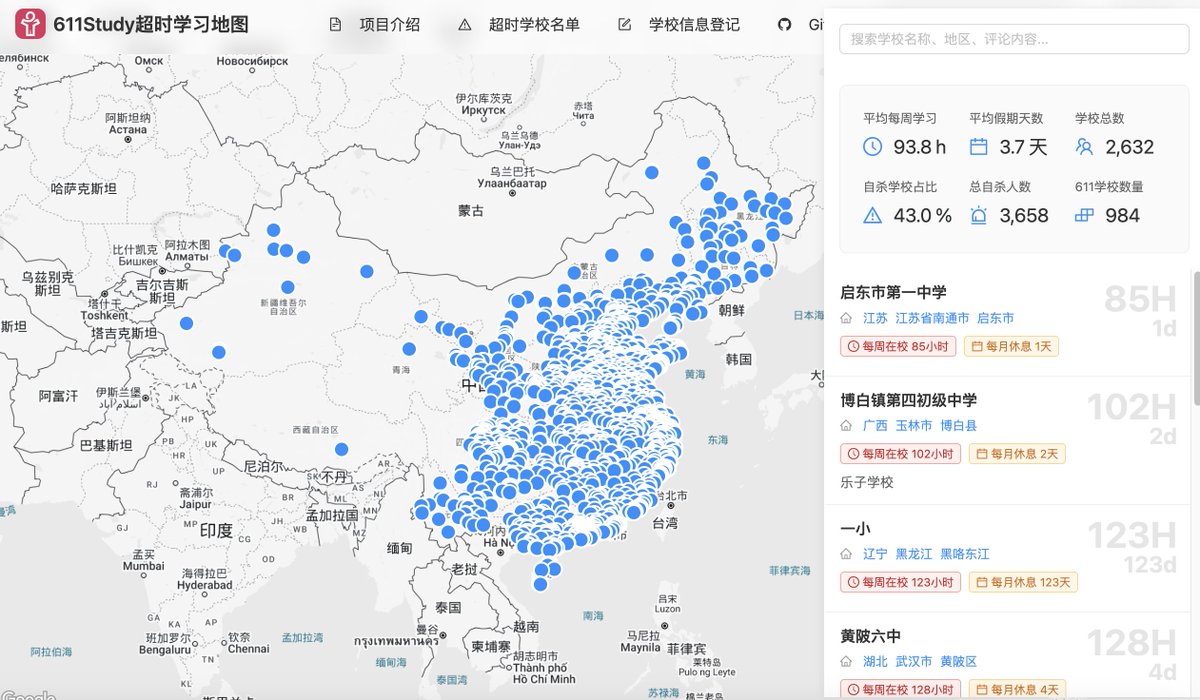This screenshot has width=1200, height=700.
Task: Click the GitHub icon in the navbar
Action: click(785, 25)
